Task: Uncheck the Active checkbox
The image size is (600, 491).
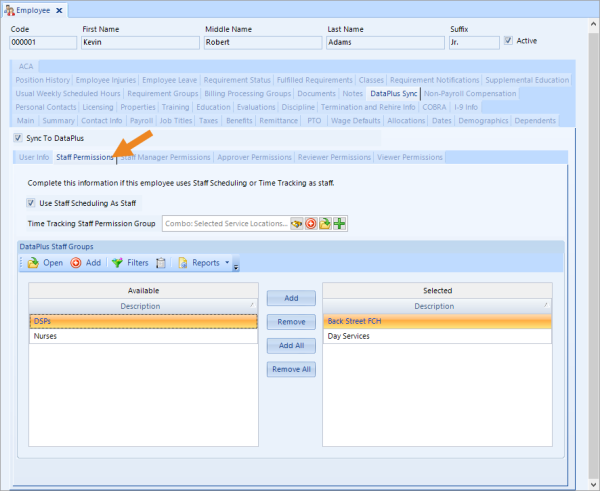Action: tap(508, 41)
